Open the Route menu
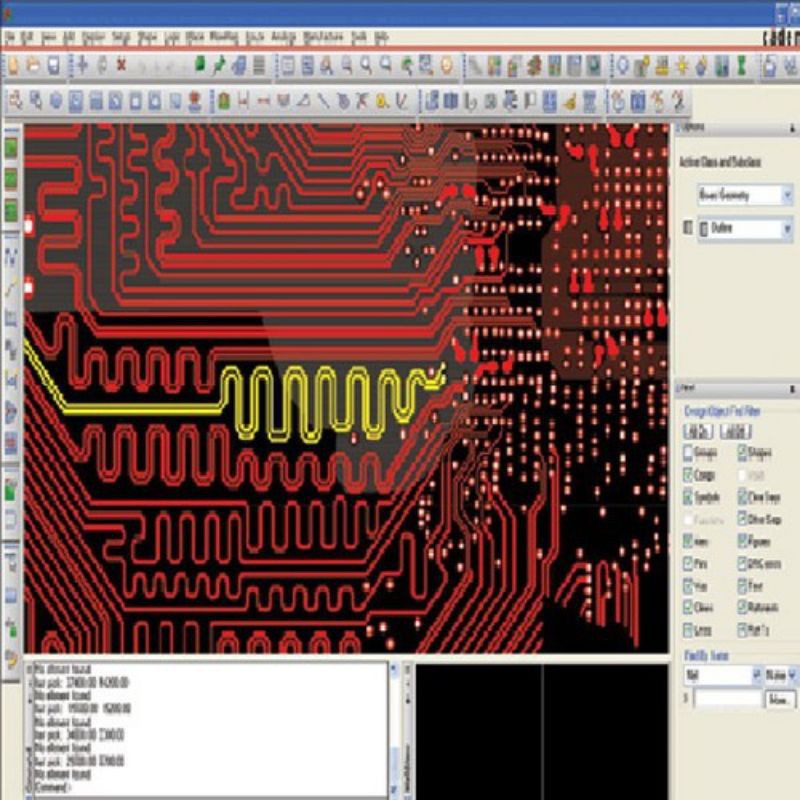Image resolution: width=800 pixels, height=800 pixels. click(x=255, y=37)
